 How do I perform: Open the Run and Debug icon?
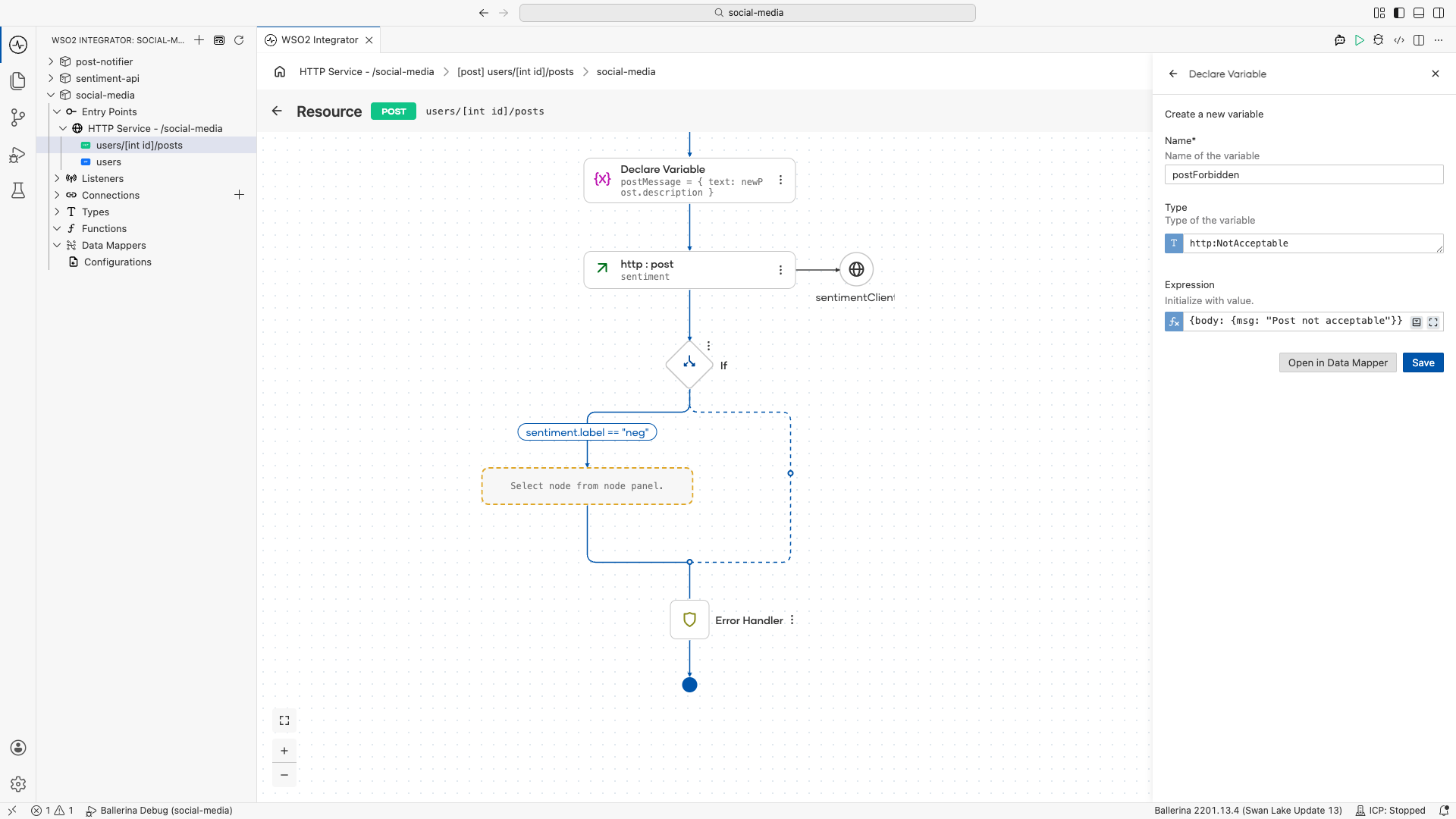point(18,155)
